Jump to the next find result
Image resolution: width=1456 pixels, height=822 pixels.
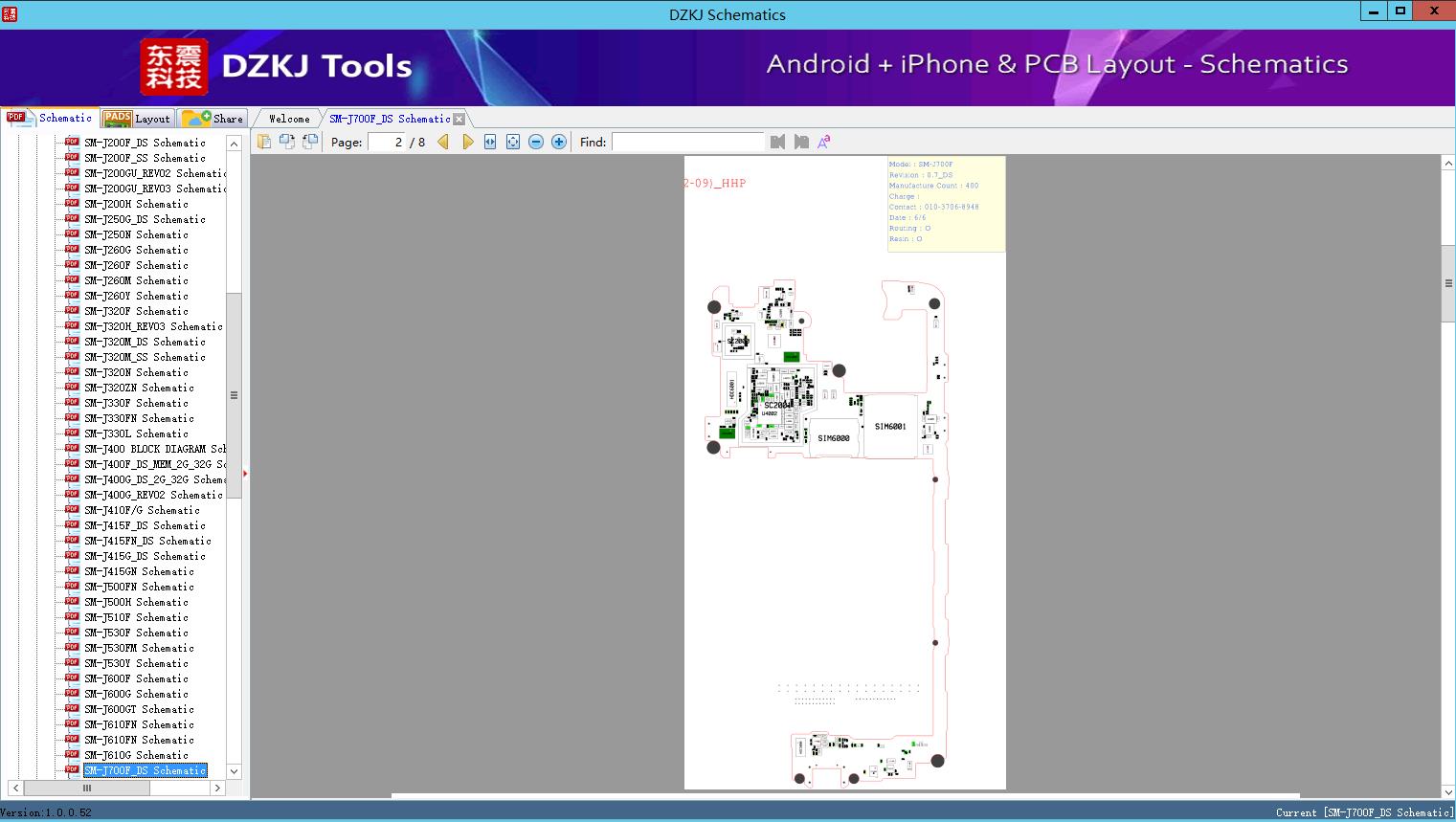pyautogui.click(x=801, y=142)
